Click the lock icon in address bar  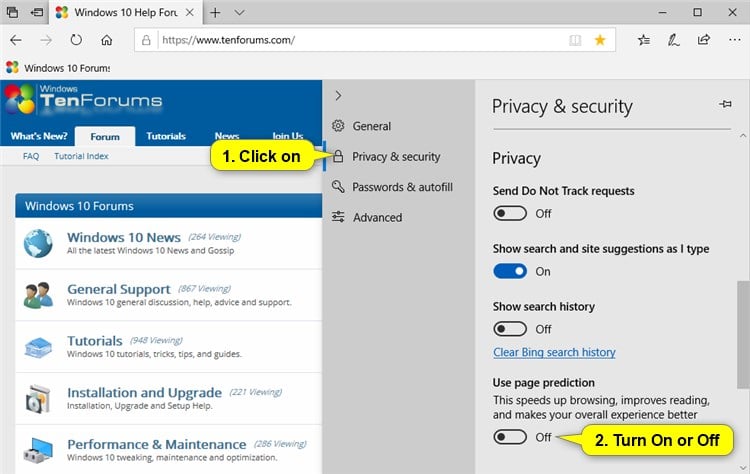pyautogui.click(x=146, y=40)
